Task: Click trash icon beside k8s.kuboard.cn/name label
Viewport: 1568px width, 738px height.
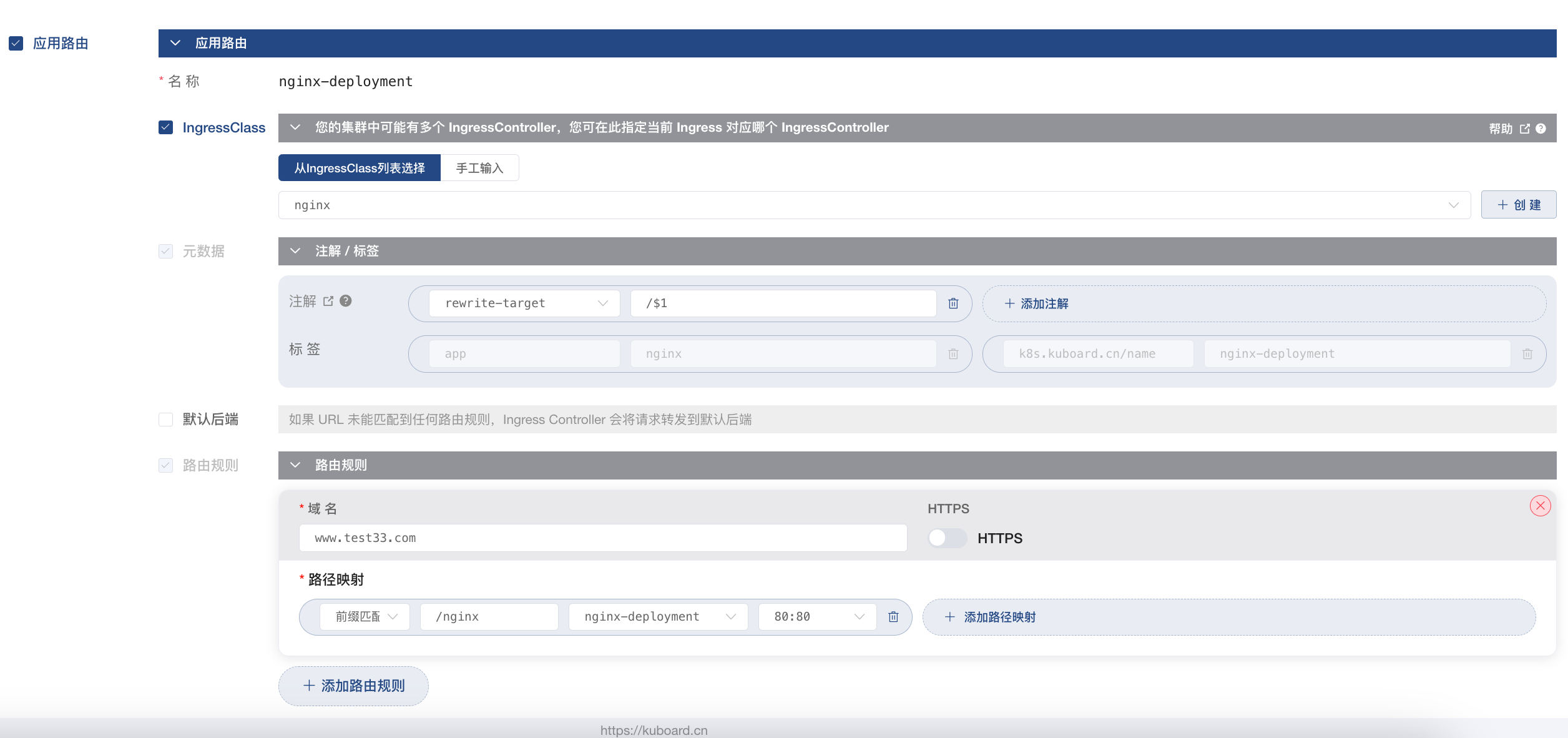Action: pyautogui.click(x=1527, y=354)
